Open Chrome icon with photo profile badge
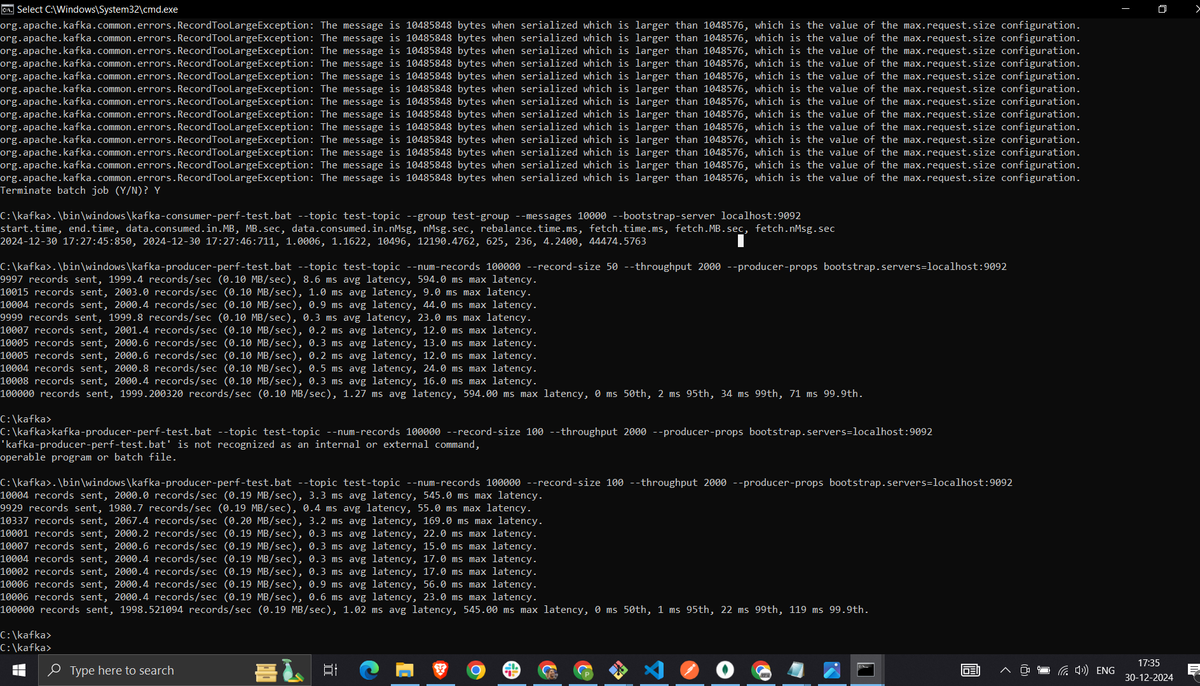This screenshot has width=1200, height=686. (x=548, y=670)
